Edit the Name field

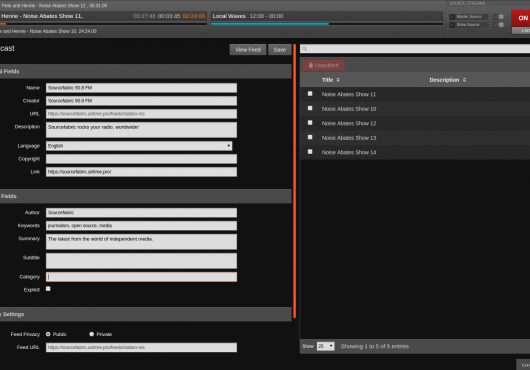tap(141, 88)
